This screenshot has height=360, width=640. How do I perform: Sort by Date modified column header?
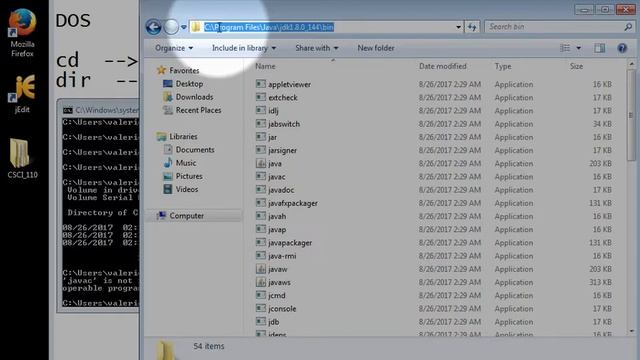443,66
